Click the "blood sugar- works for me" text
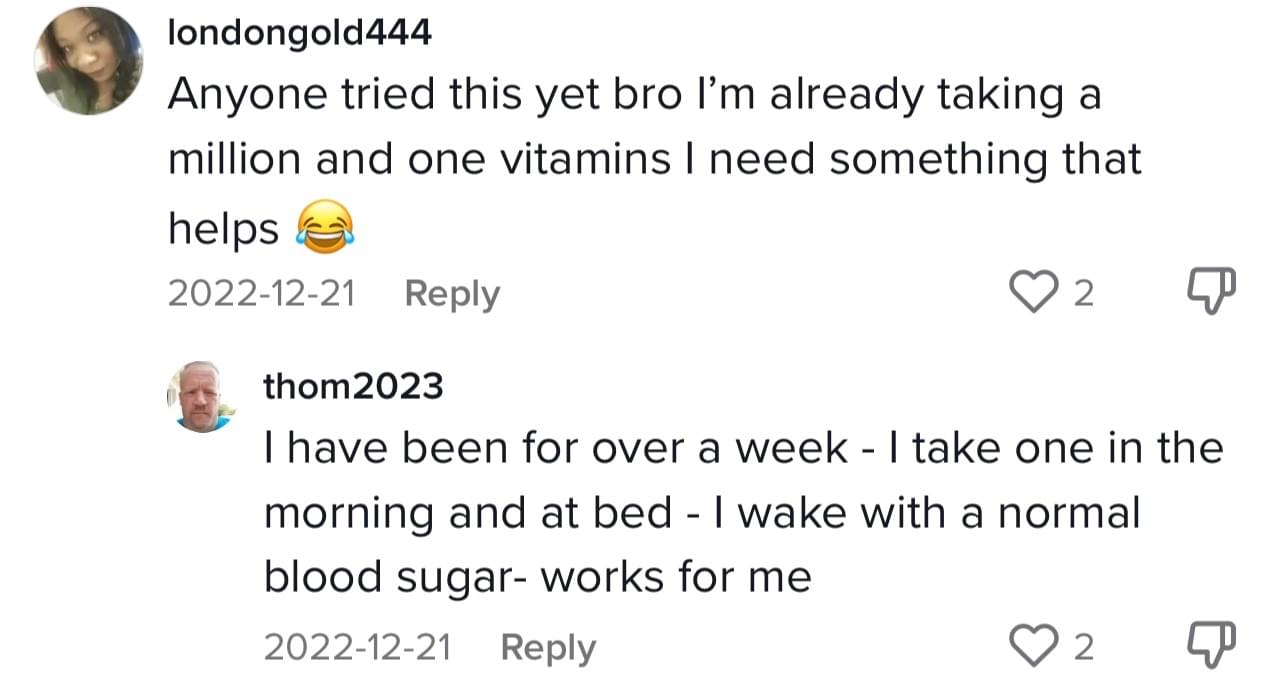1283x685 pixels. click(537, 578)
